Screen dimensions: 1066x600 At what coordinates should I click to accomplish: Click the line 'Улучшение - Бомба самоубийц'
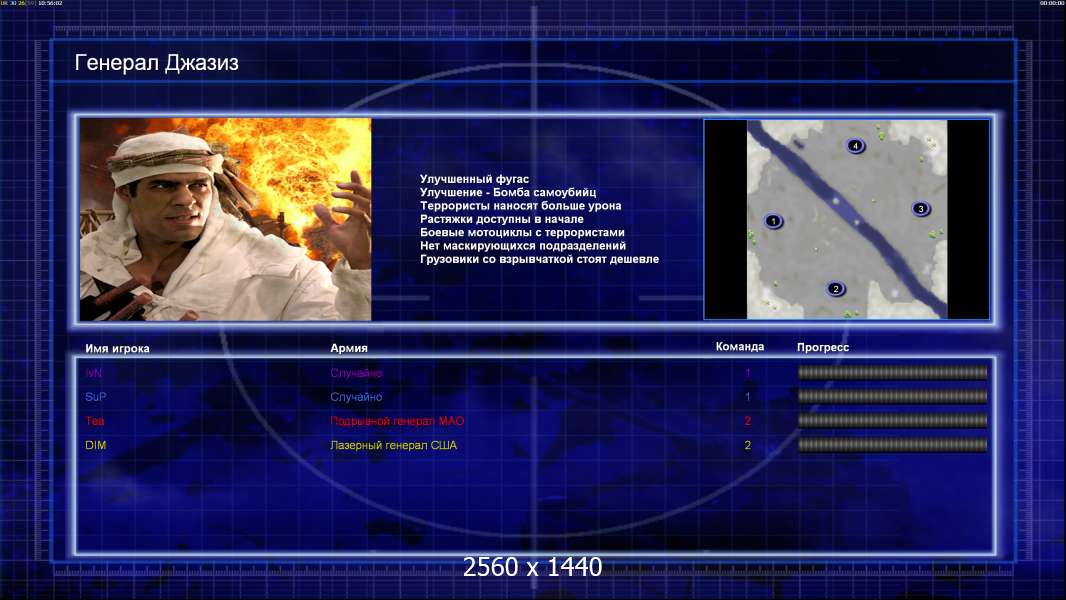508,192
